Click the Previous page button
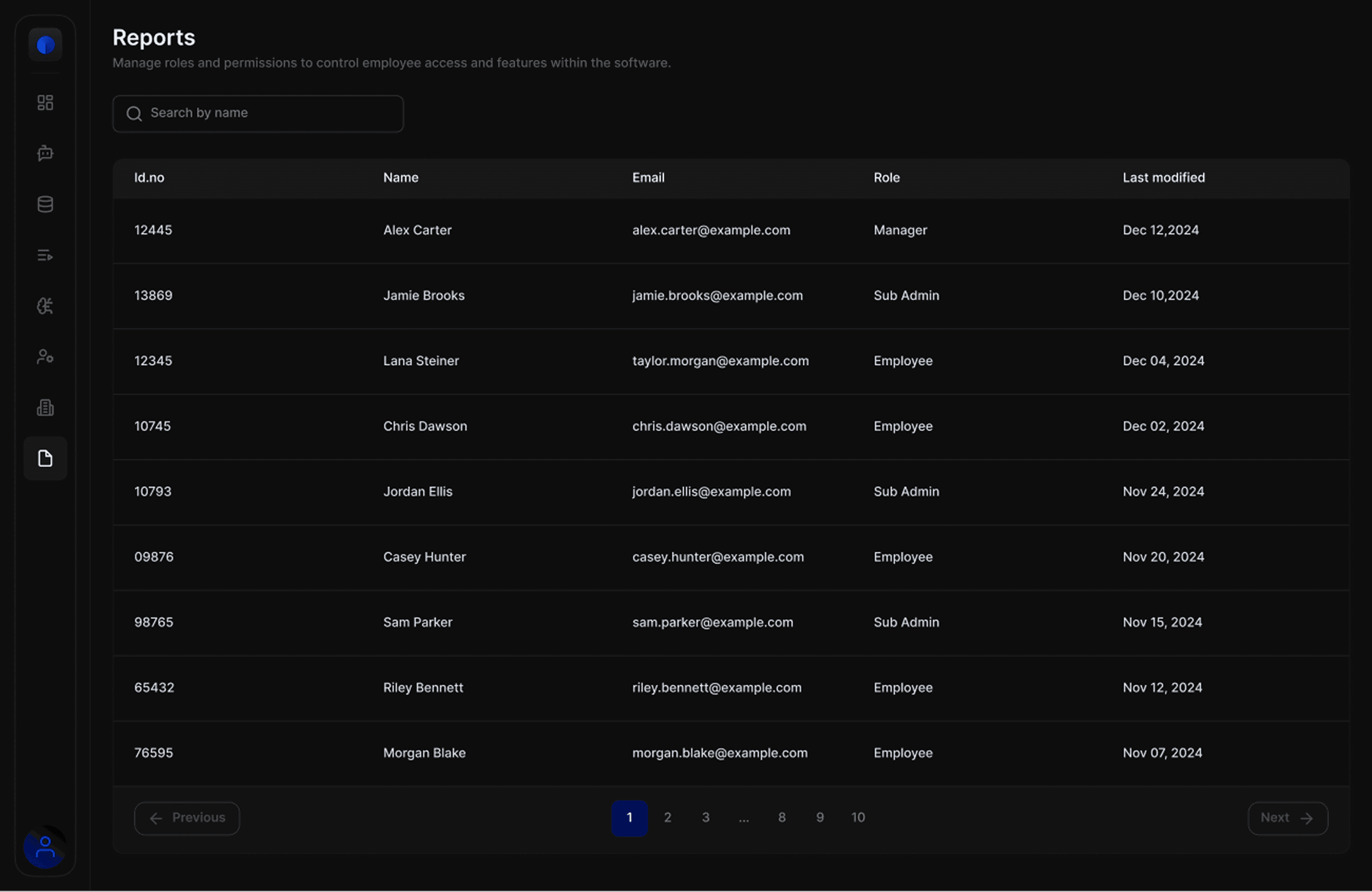The height and width of the screenshot is (892, 1372). 187,818
